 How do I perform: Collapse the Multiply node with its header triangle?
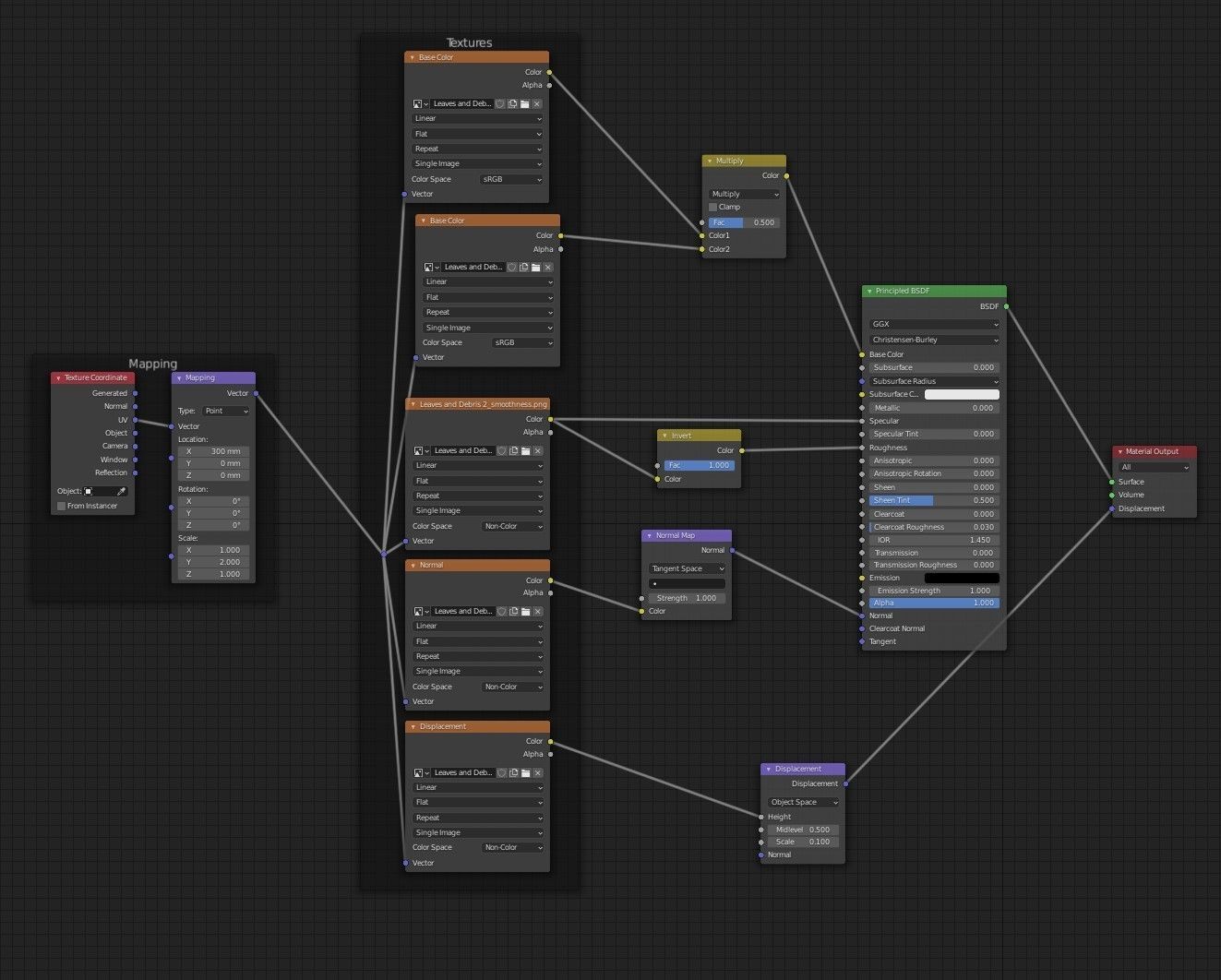(x=709, y=161)
